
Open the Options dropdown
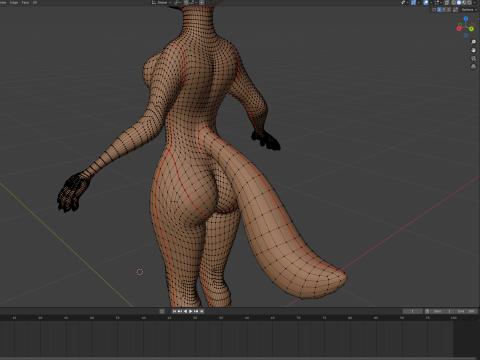[x=469, y=9]
